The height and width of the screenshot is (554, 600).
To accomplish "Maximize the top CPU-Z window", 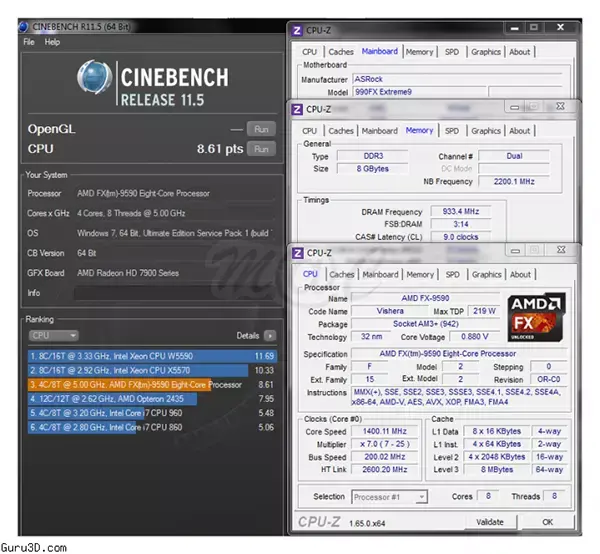I will pos(534,27).
